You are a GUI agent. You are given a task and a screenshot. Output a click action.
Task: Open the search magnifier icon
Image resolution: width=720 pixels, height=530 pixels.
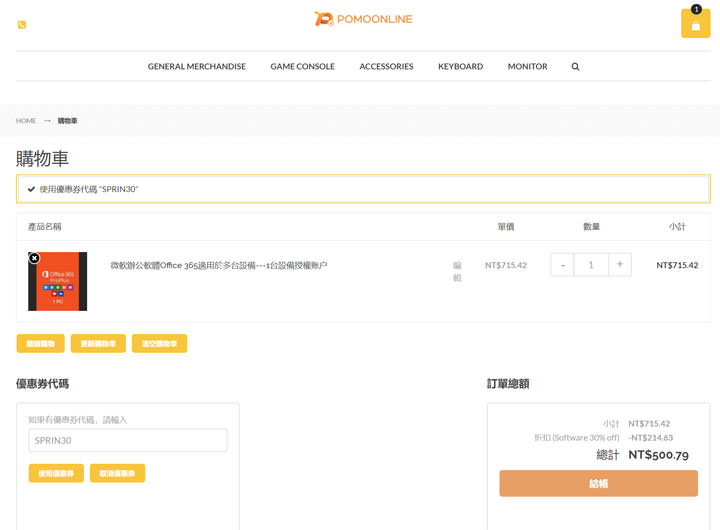(x=575, y=67)
